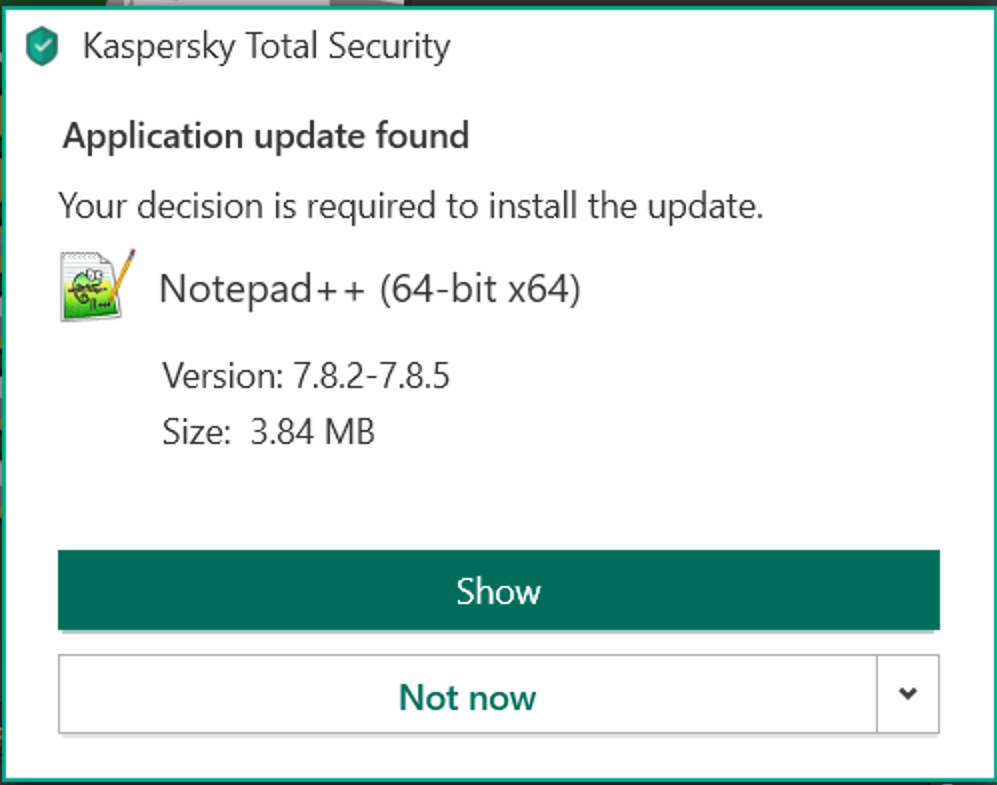Click the empty title bar area

tap(720, 47)
